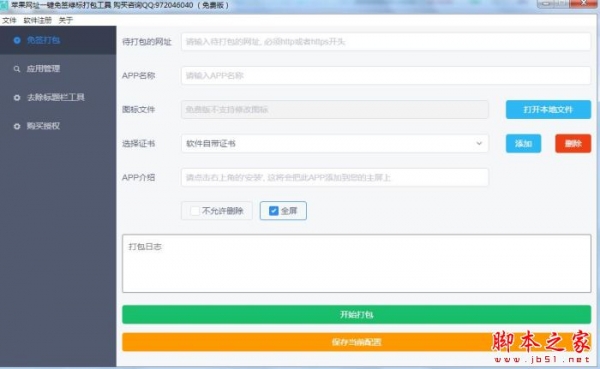Image resolution: width=600 pixels, height=369 pixels.
Task: Click the gear icon beside 购买授权
Action: (x=17, y=126)
